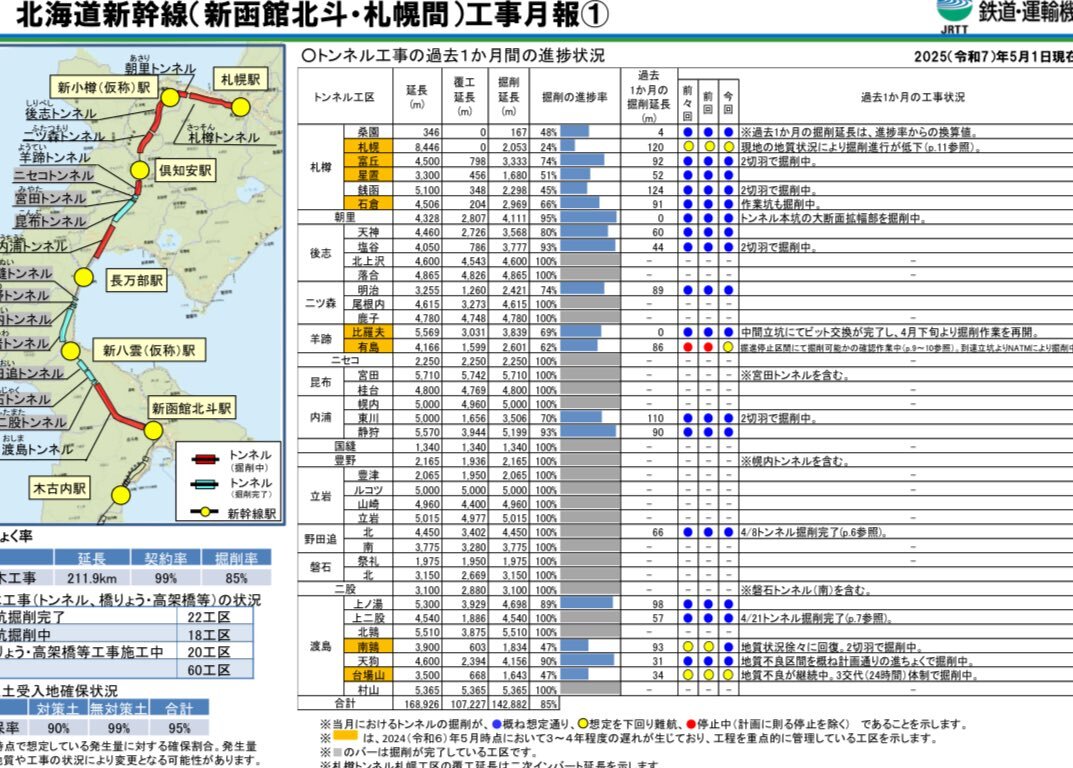Click the yellow 前々回 status dot in 南鶉 row
The image size is (1073, 768).
click(x=688, y=647)
